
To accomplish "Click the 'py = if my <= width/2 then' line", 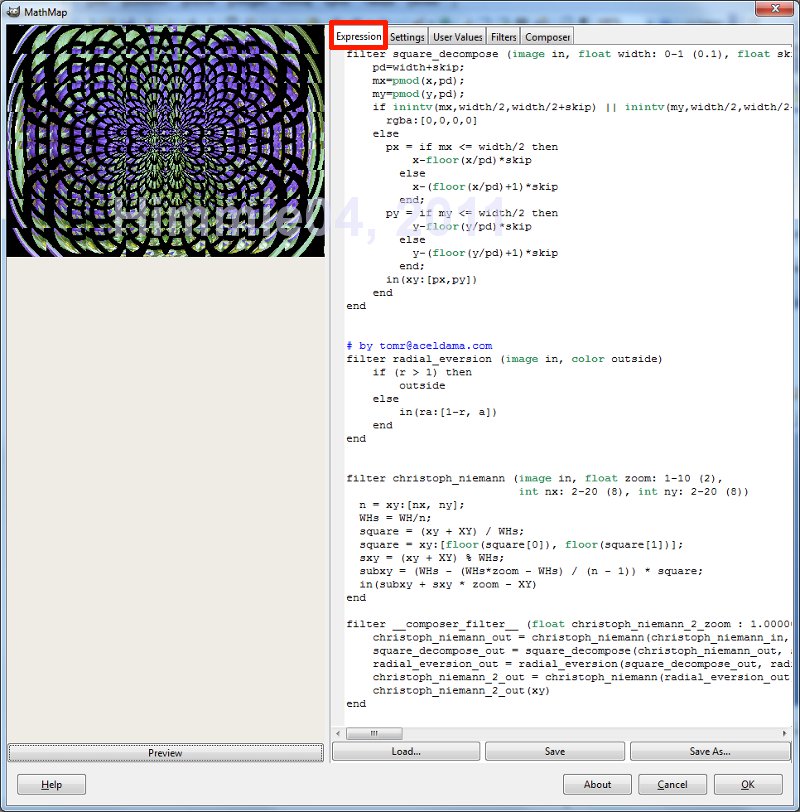I will click(472, 213).
